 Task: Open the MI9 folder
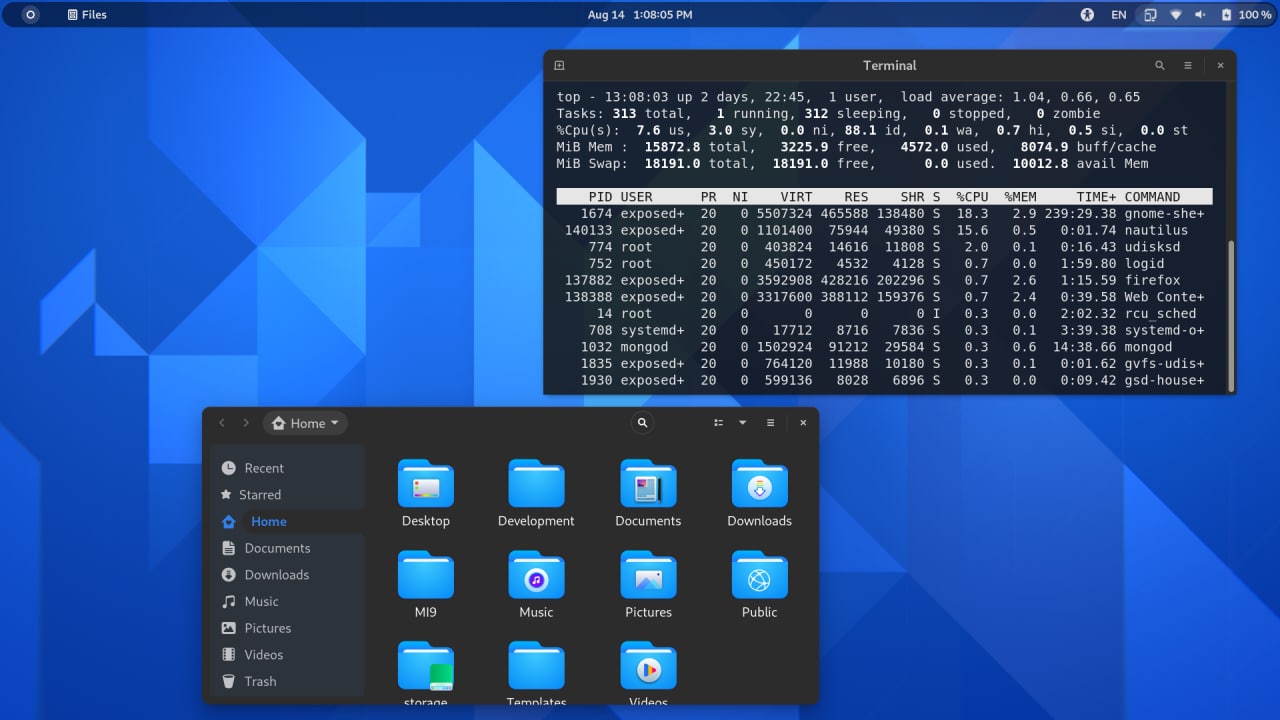coord(425,576)
